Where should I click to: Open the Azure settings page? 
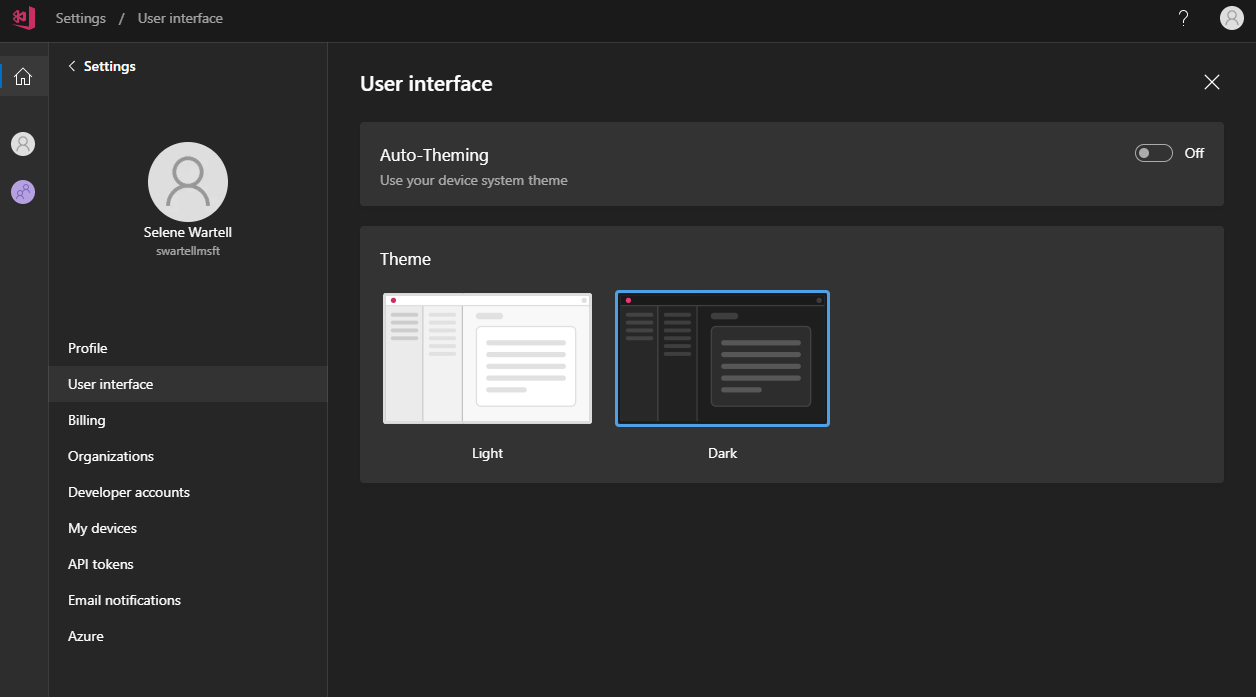click(x=188, y=636)
